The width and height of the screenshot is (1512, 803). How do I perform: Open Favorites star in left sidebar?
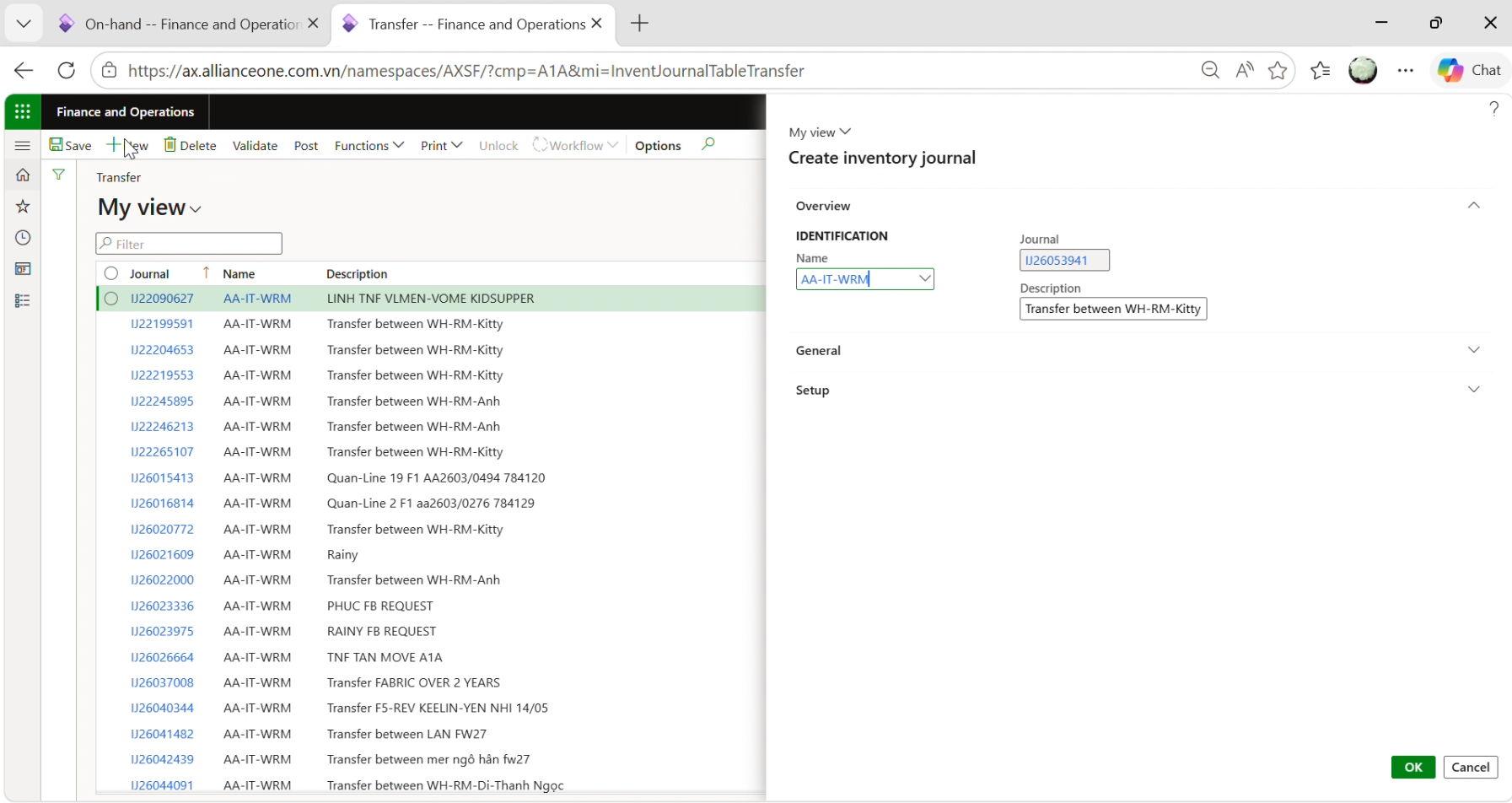tap(23, 207)
